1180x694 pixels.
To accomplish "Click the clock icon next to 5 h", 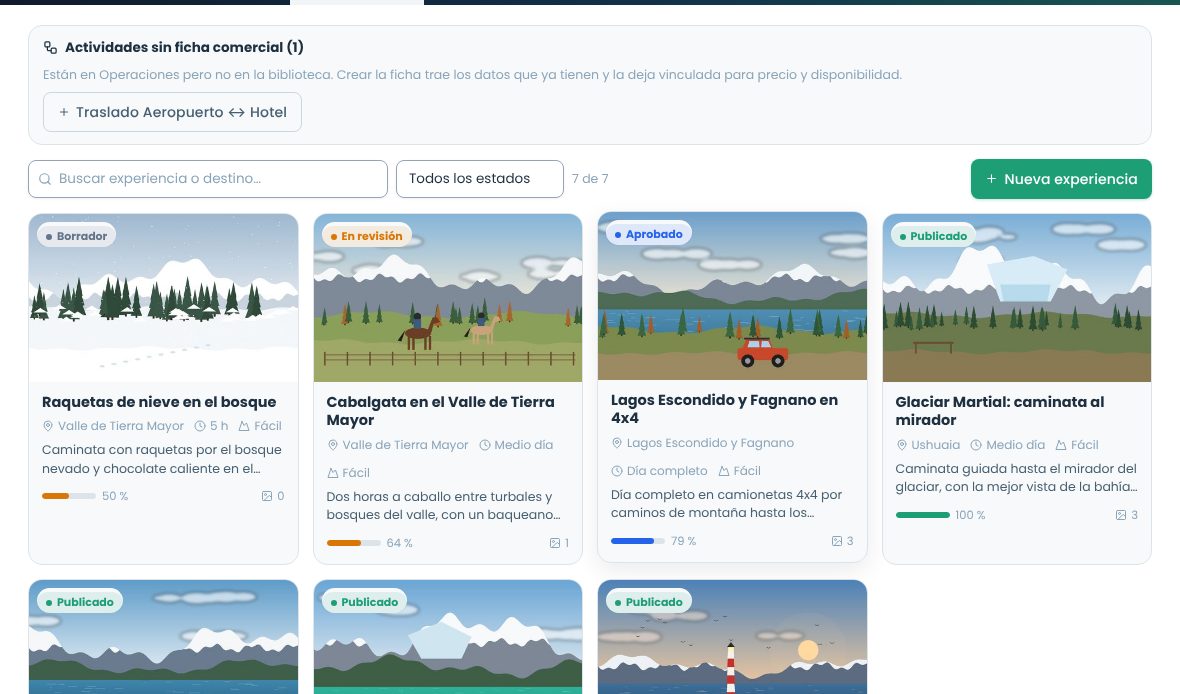I will coord(200,426).
